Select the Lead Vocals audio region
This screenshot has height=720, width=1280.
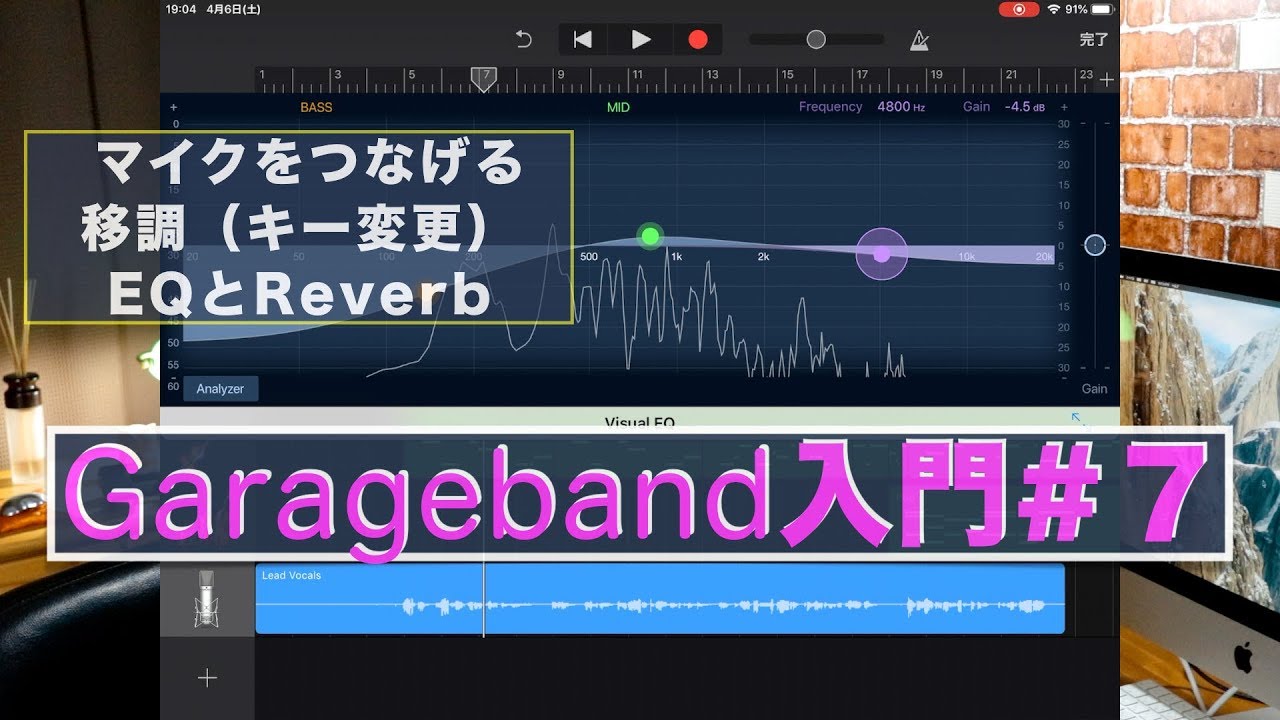(660, 598)
